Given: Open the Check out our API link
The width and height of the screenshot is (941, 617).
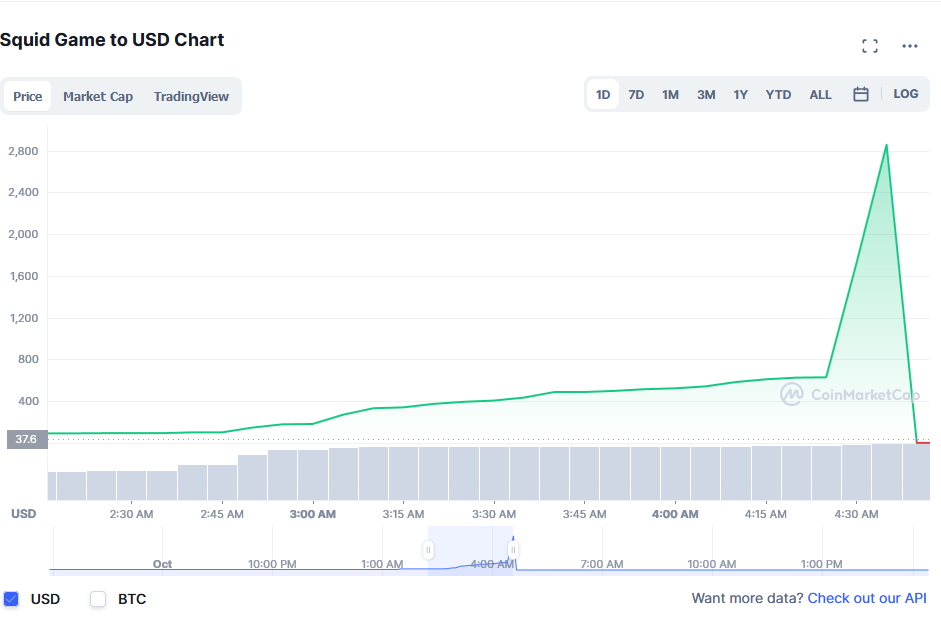Looking at the screenshot, I should [x=867, y=598].
